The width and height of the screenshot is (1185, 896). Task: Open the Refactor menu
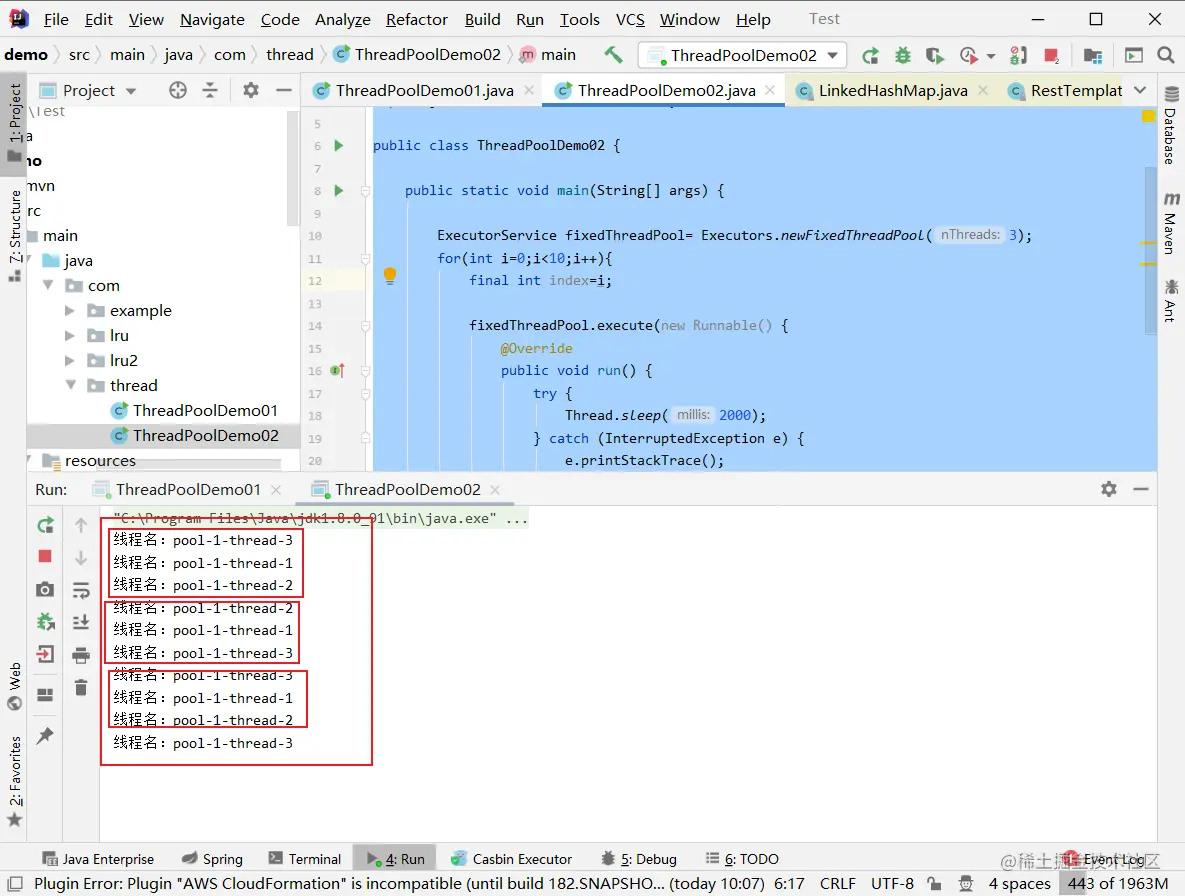(x=416, y=20)
